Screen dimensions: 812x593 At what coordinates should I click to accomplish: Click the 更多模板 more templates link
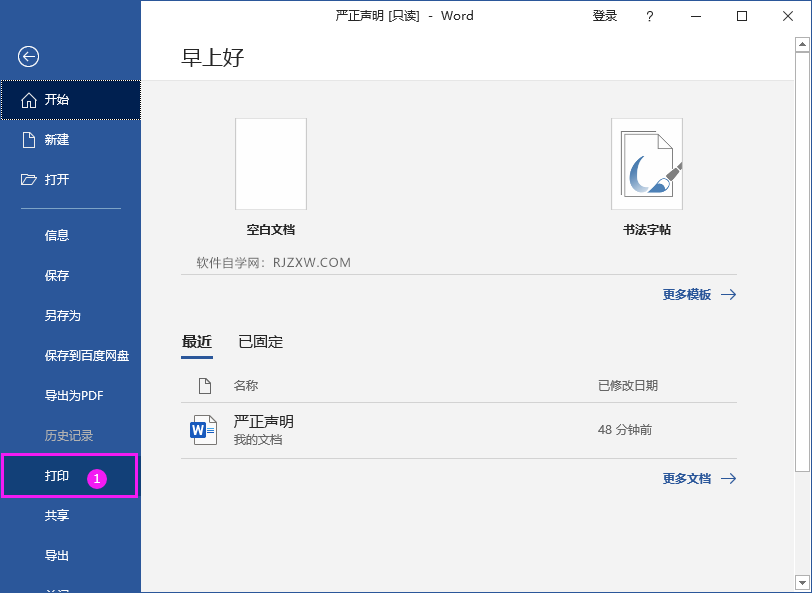click(688, 294)
